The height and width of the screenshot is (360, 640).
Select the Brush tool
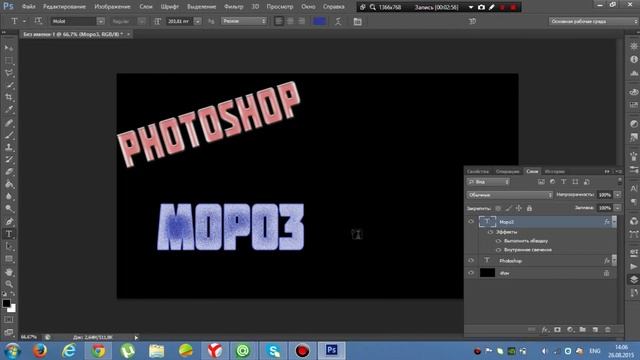point(9,135)
